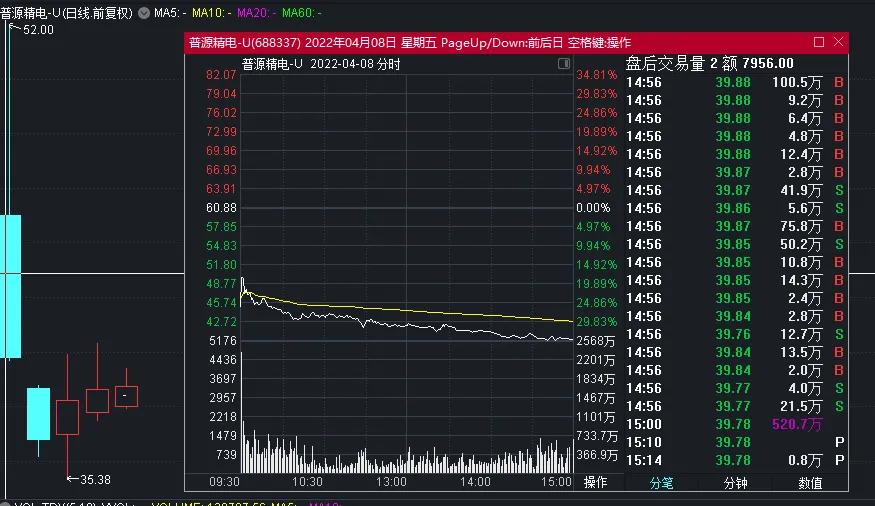Viewport: 875px width, 506px height.
Task: Click the 520.7万 closing auction volume
Action: coord(797,425)
